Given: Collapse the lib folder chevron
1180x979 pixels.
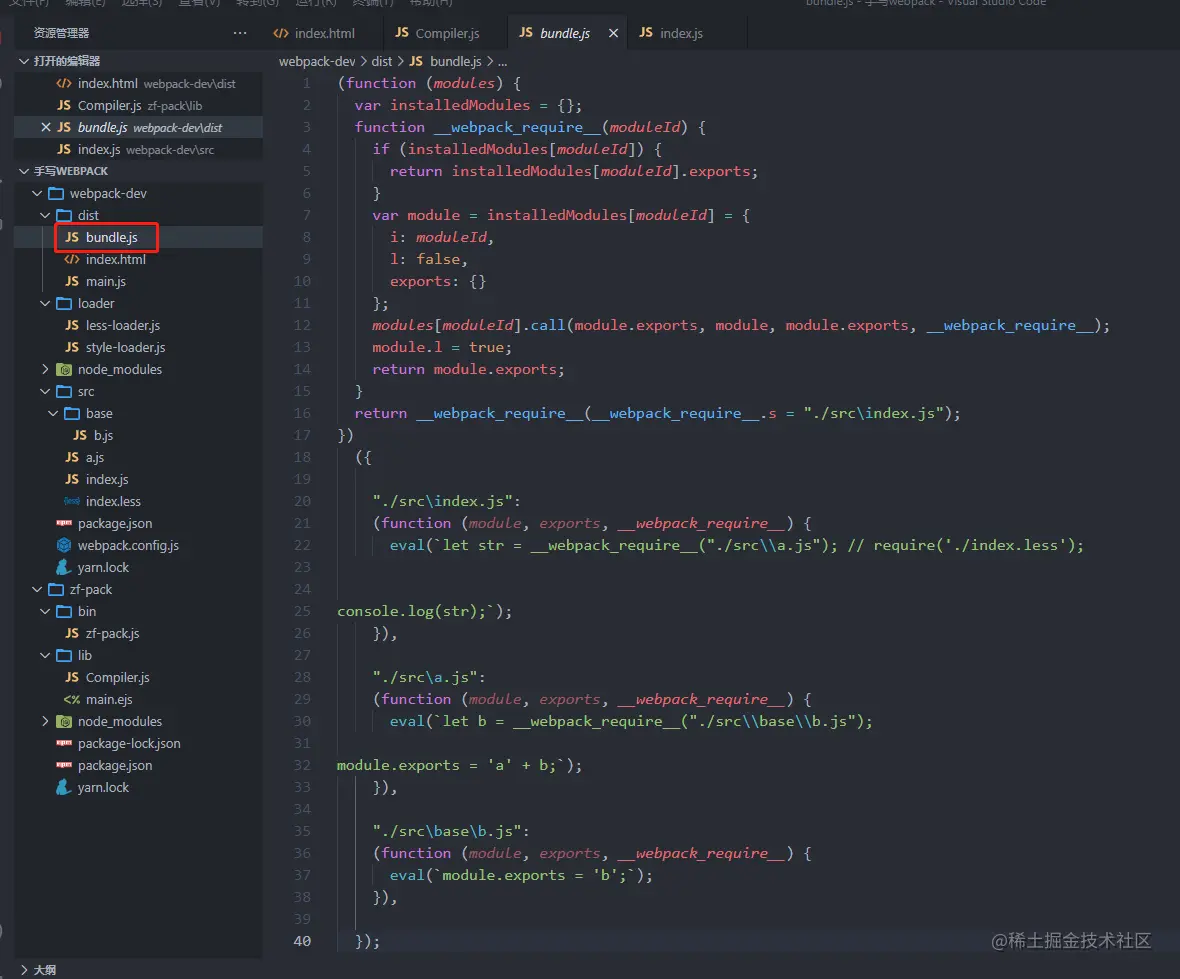Looking at the screenshot, I should point(44,655).
